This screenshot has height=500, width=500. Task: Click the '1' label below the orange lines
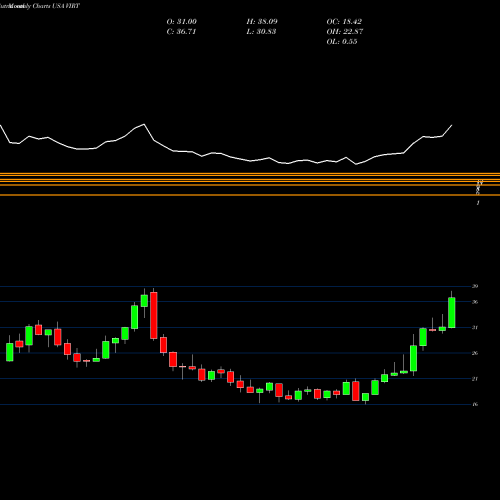click(x=478, y=203)
